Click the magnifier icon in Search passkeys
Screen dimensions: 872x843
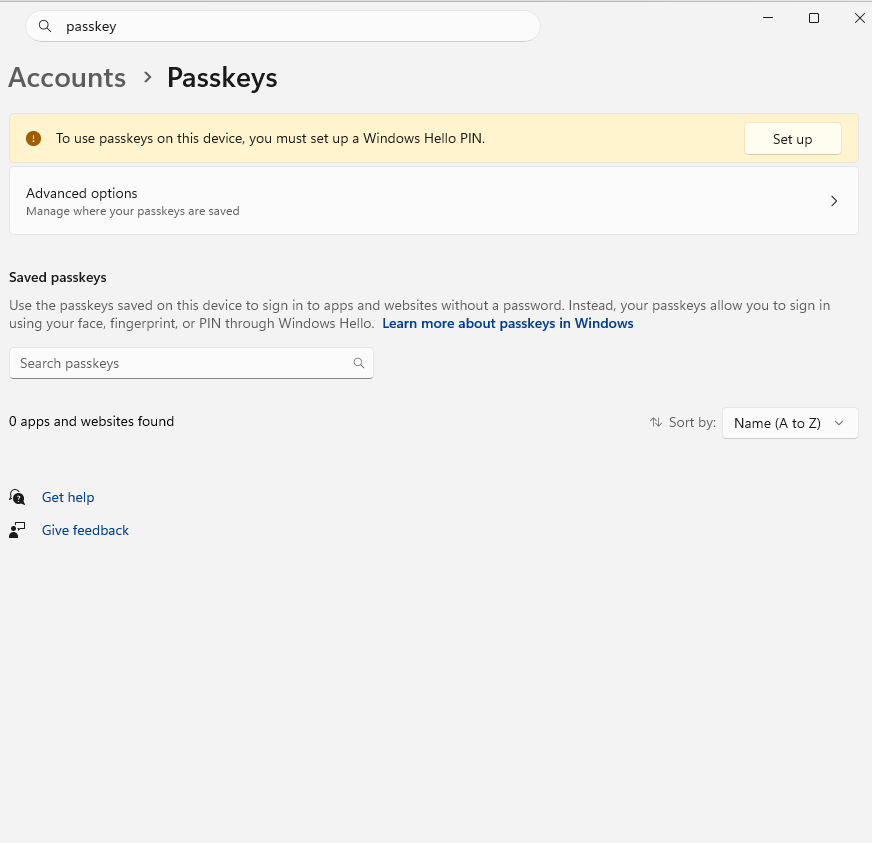tap(359, 363)
